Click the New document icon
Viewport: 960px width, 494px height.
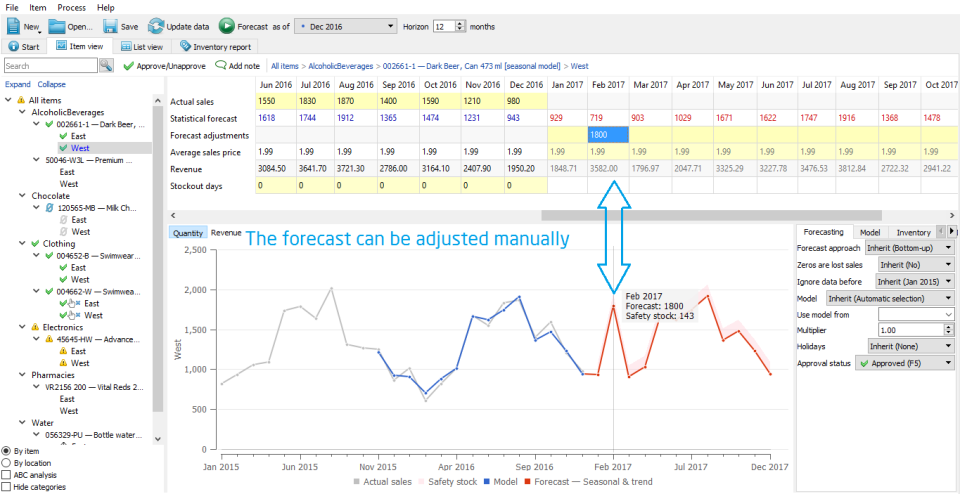(13, 26)
